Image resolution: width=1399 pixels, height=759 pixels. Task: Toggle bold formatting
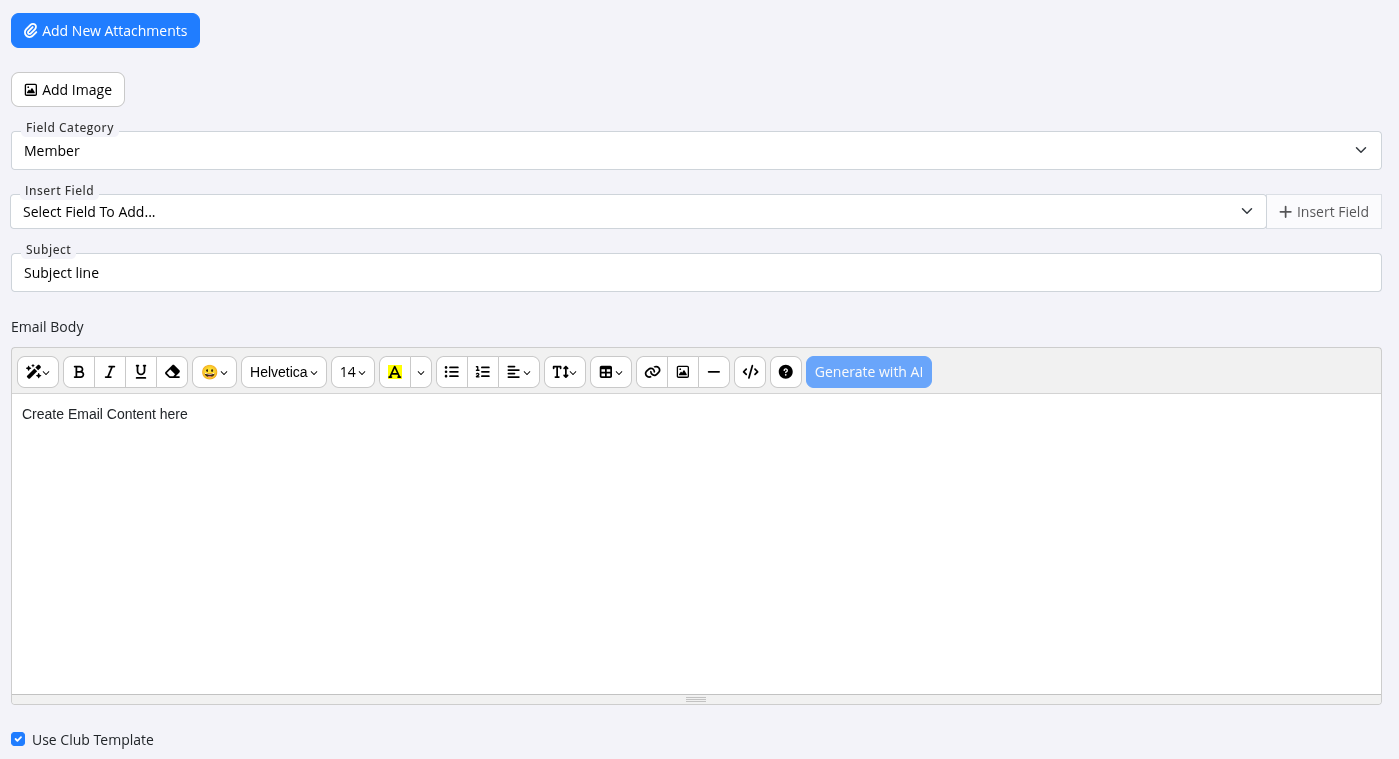(79, 372)
